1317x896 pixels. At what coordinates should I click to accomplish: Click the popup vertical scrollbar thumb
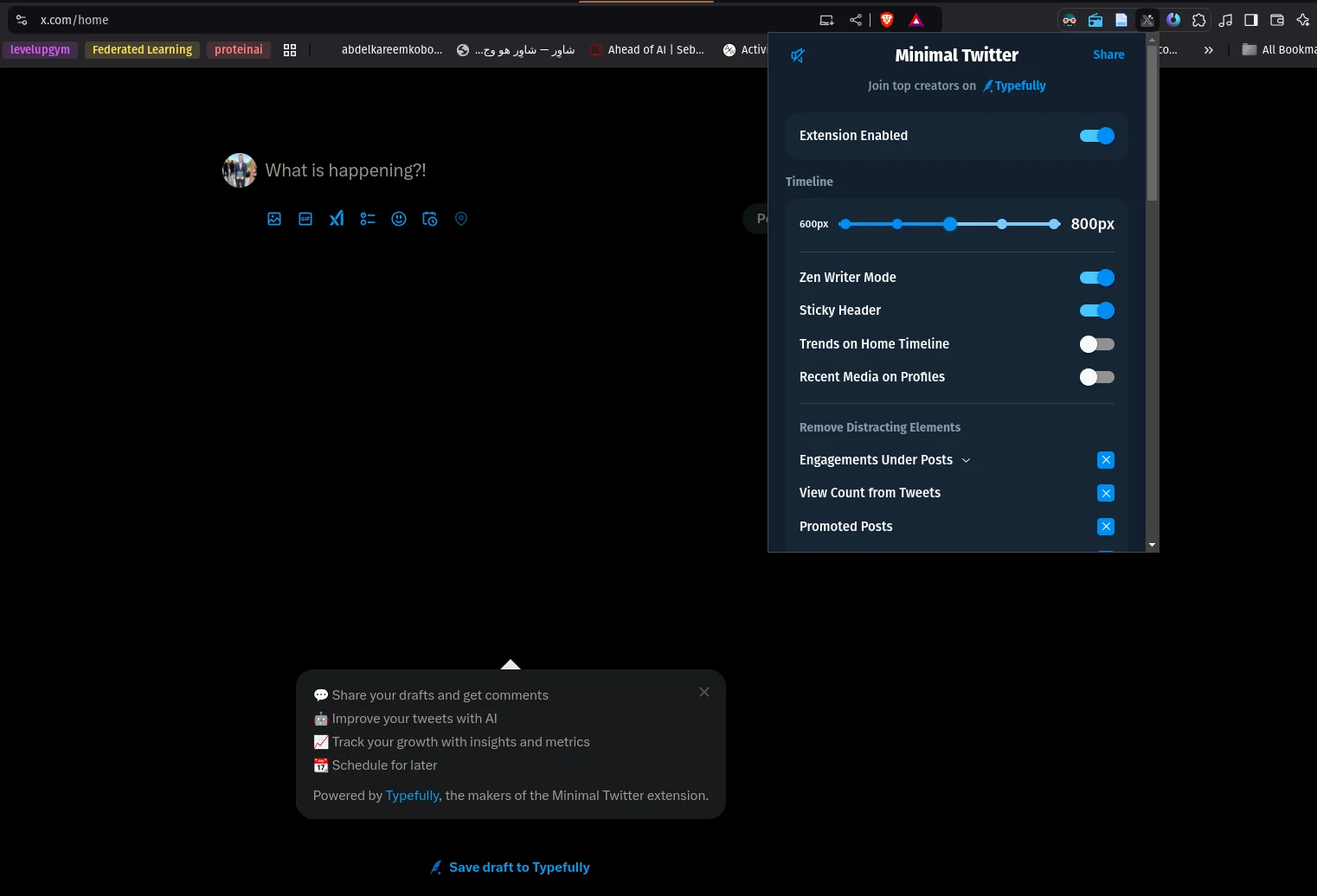[1152, 124]
